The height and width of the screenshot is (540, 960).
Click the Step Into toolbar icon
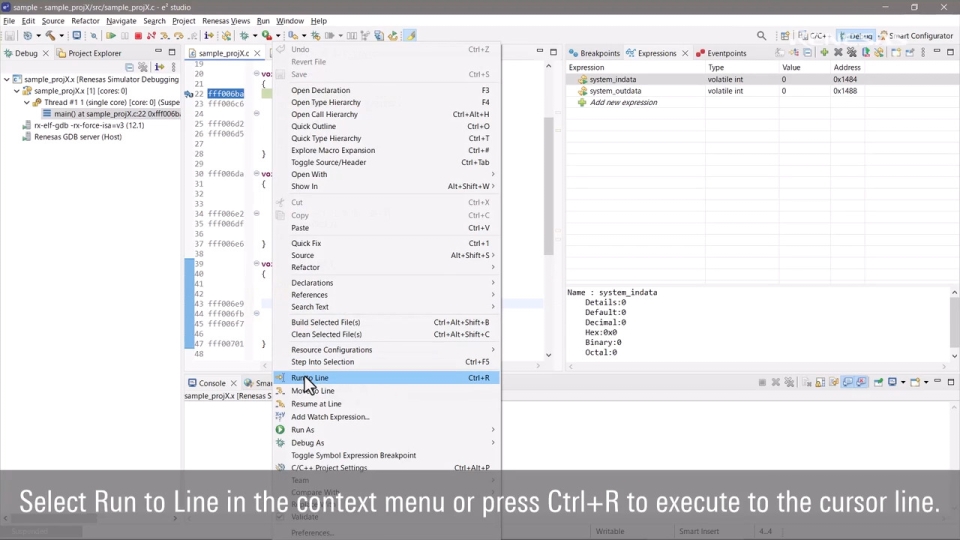tap(165, 36)
